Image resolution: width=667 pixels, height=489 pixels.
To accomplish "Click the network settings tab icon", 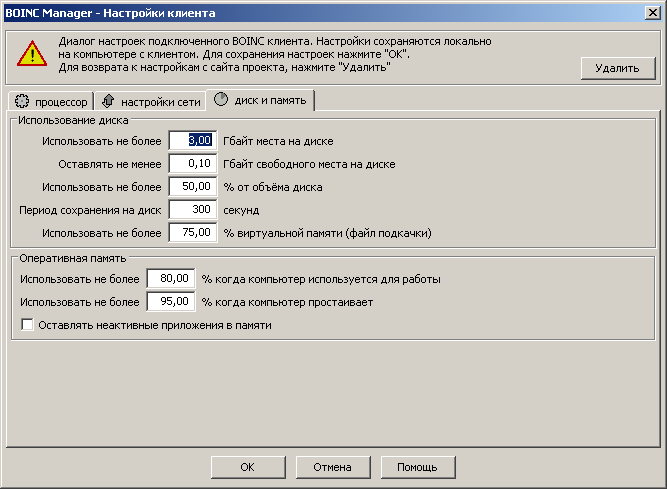I will [x=108, y=102].
